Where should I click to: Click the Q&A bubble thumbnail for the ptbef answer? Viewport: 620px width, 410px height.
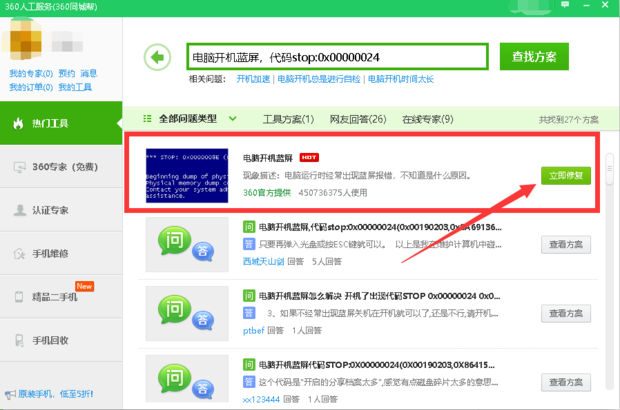(x=187, y=313)
